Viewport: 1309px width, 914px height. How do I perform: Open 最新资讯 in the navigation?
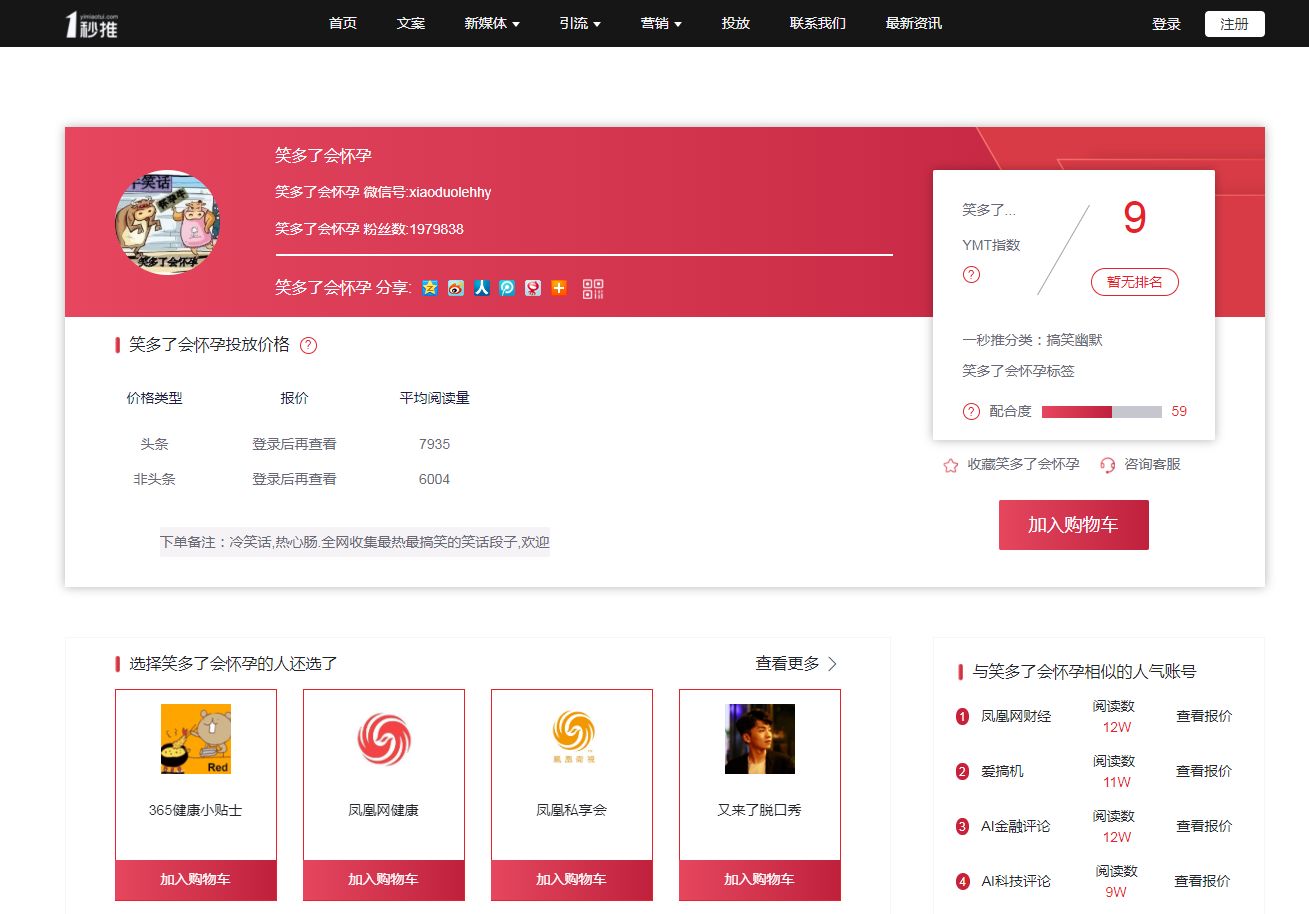914,23
